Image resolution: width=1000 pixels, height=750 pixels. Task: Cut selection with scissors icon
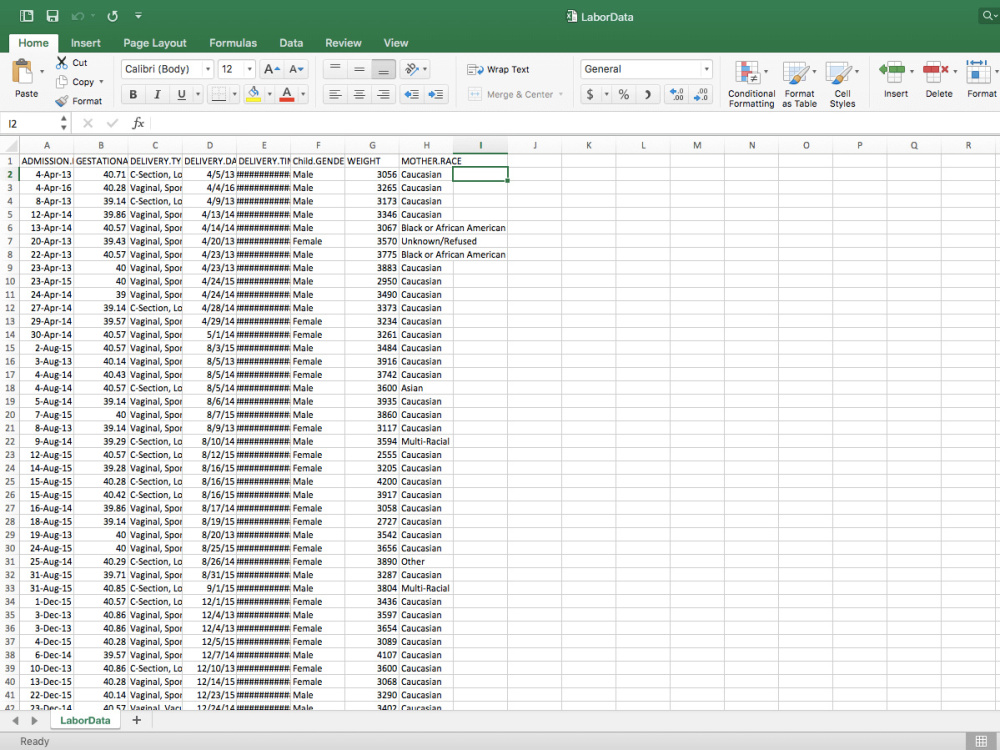tap(62, 62)
